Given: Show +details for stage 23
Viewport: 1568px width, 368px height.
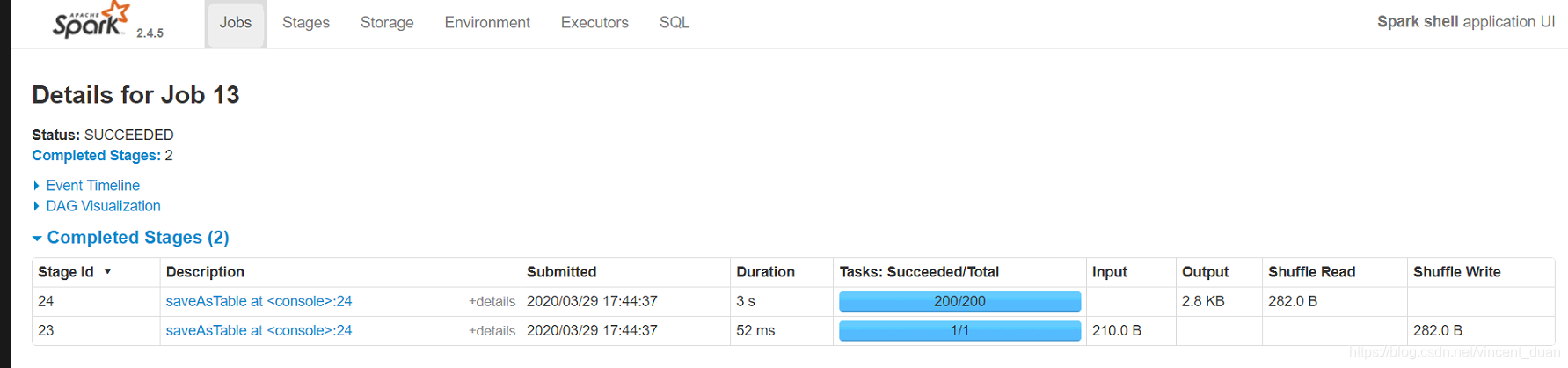Looking at the screenshot, I should click(492, 331).
